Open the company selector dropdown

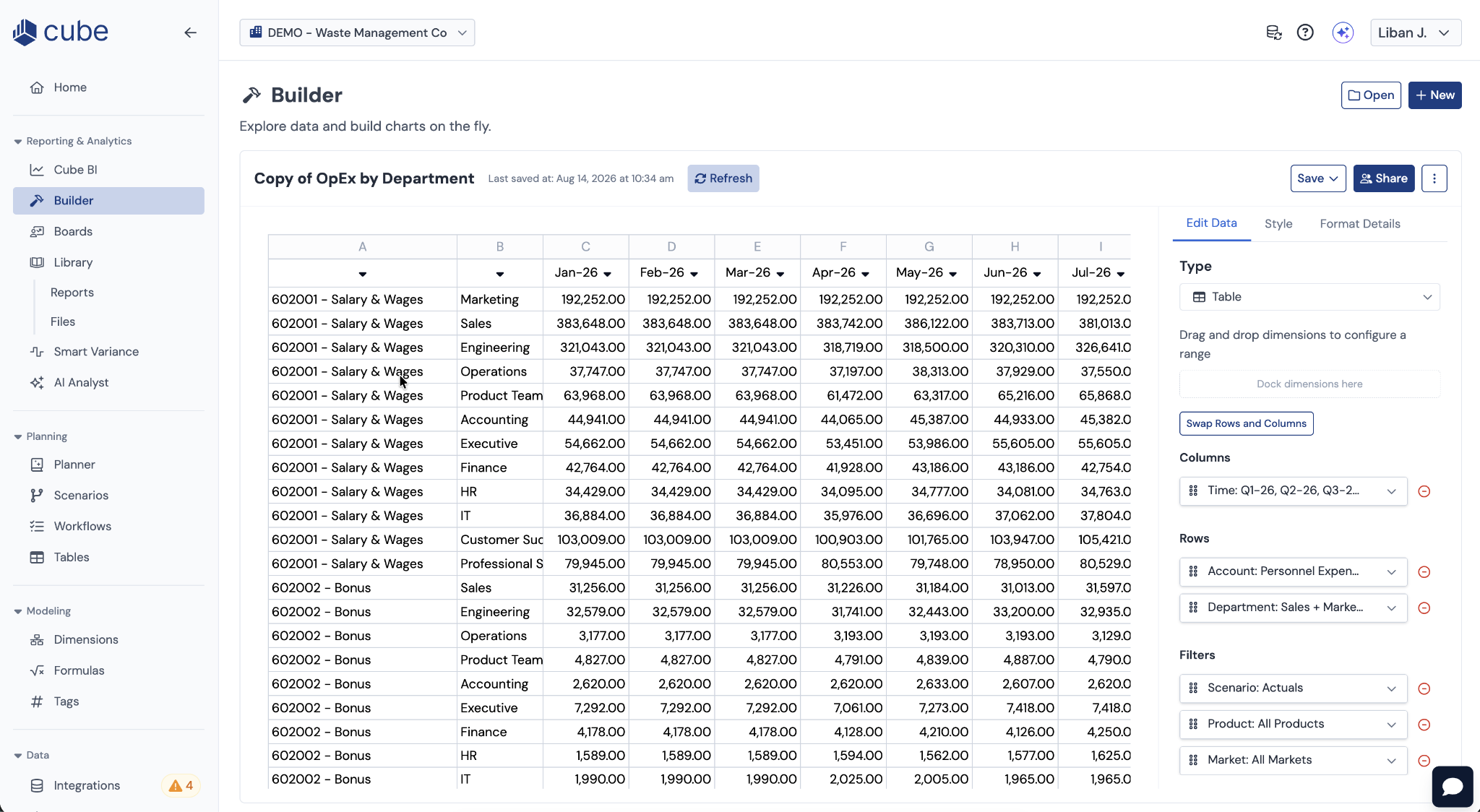[357, 33]
